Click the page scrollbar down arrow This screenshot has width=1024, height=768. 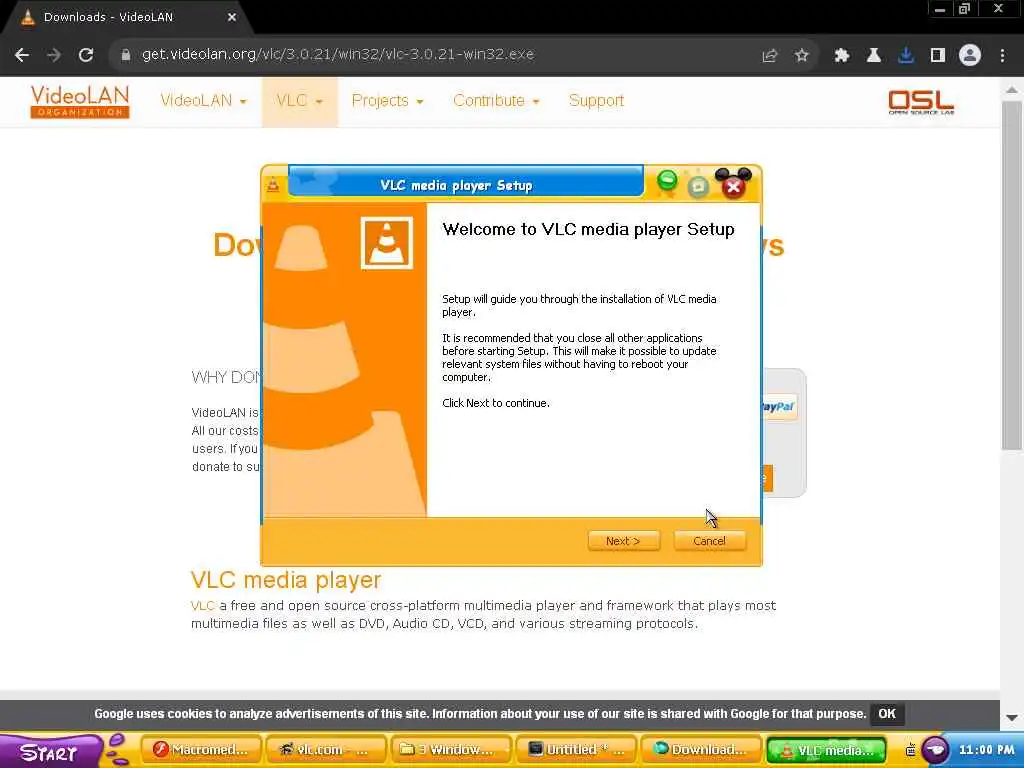[x=1012, y=718]
